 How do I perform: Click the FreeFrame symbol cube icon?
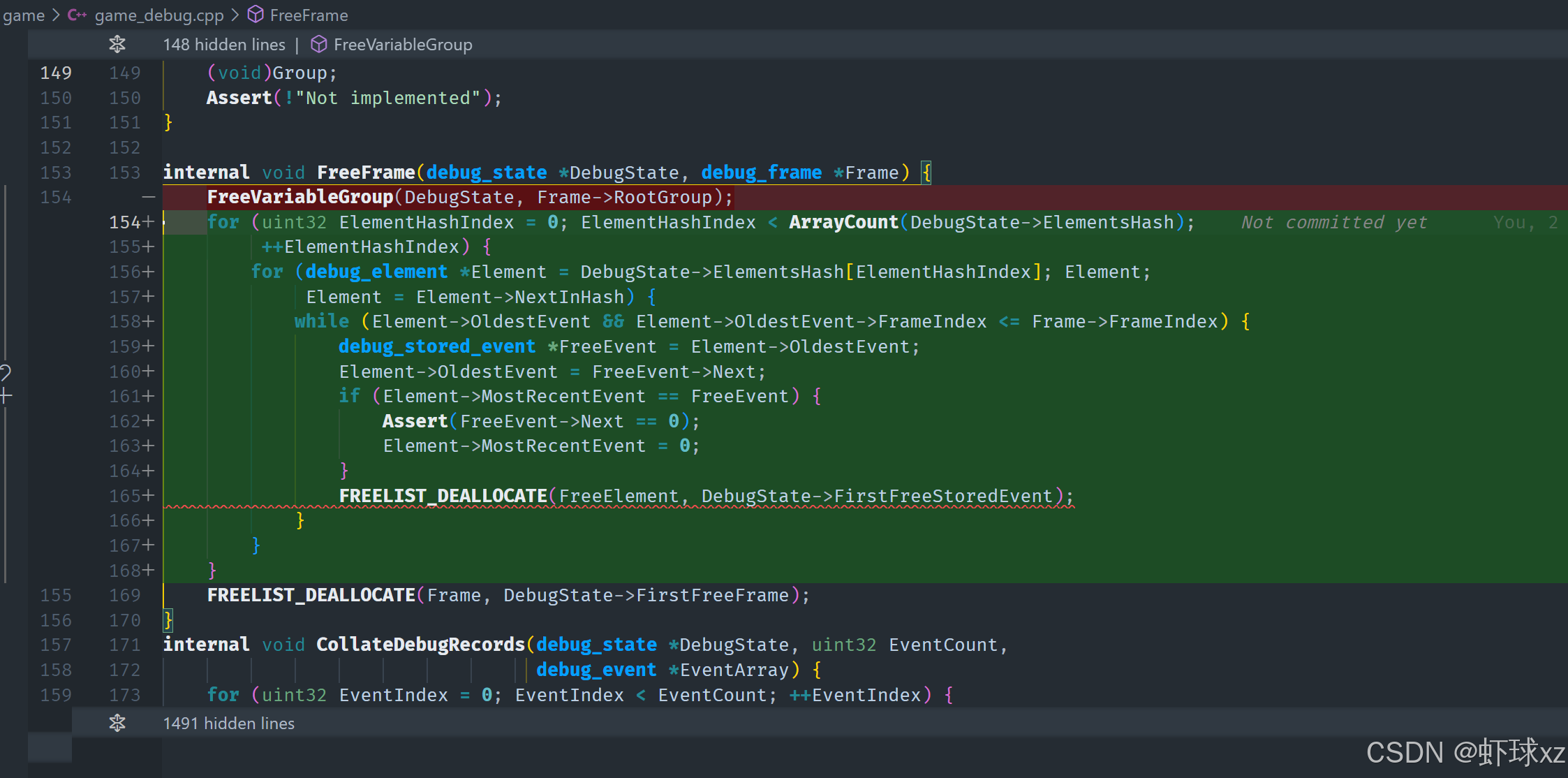[256, 14]
